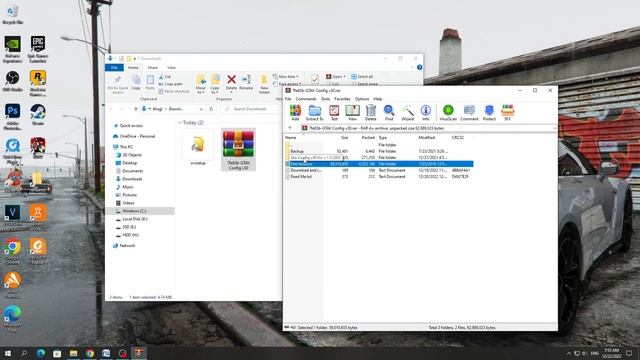The width and height of the screenshot is (640, 360).
Task: Click the Explorer File tab
Action: pos(114,67)
